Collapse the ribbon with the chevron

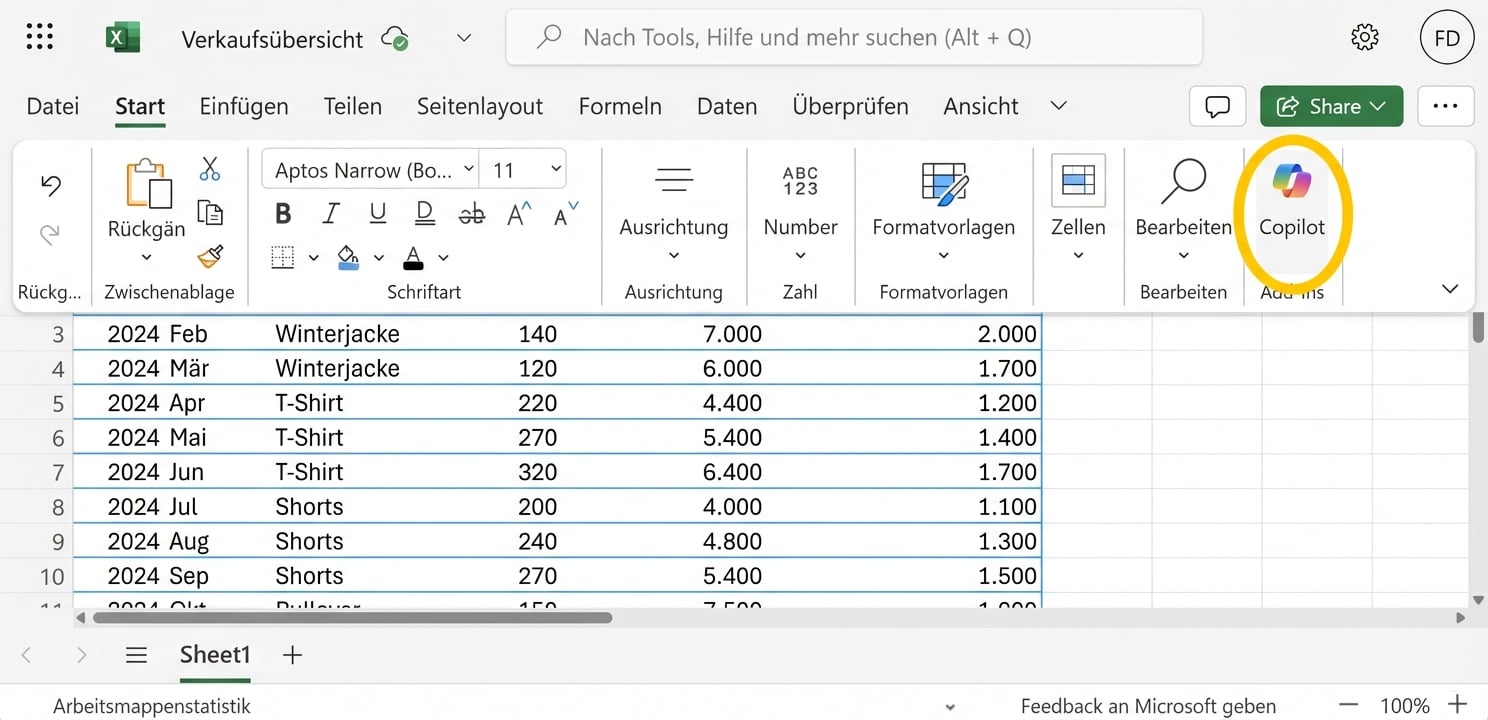click(x=1450, y=289)
